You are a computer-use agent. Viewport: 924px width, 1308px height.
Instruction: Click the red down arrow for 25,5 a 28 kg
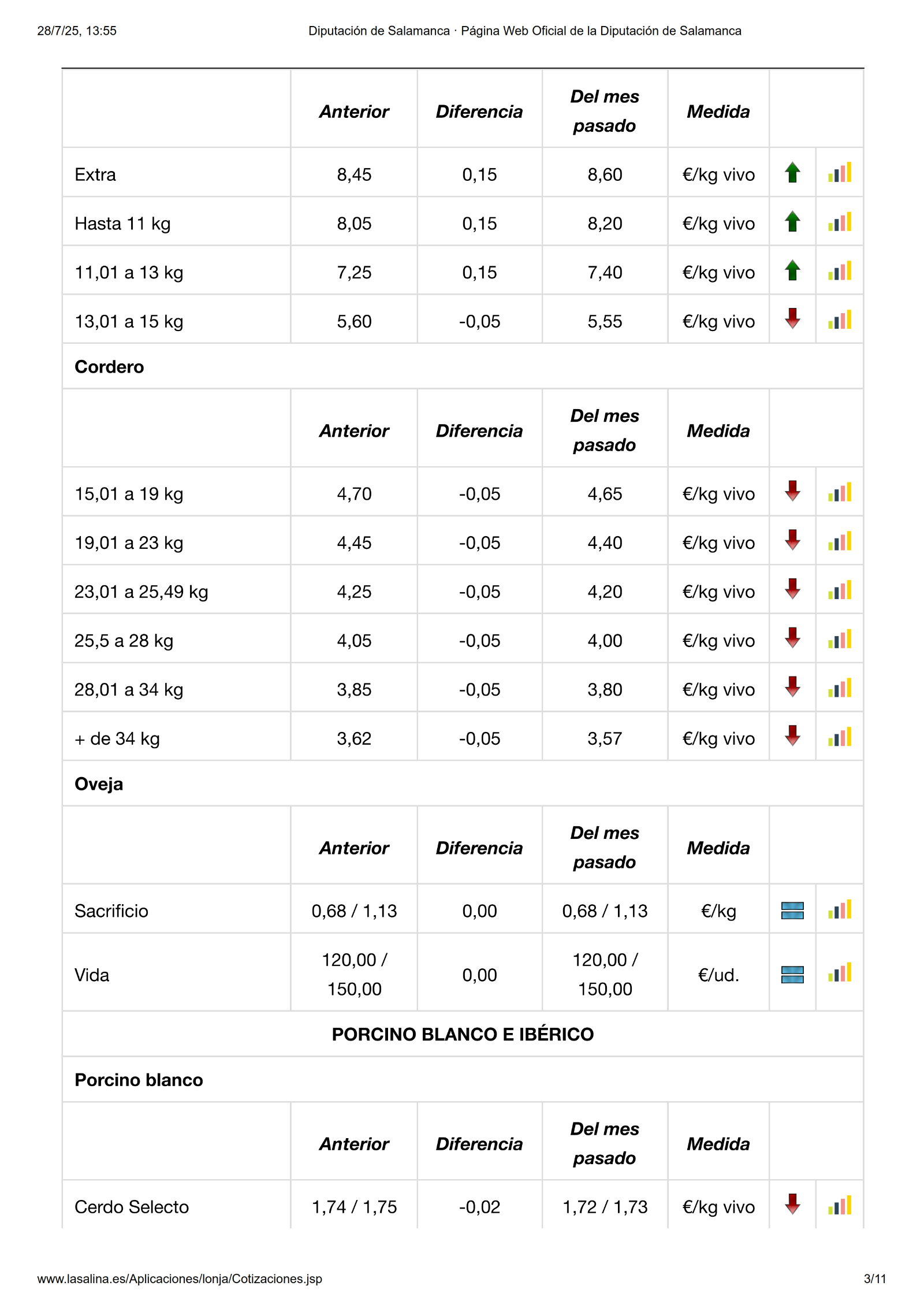point(792,638)
